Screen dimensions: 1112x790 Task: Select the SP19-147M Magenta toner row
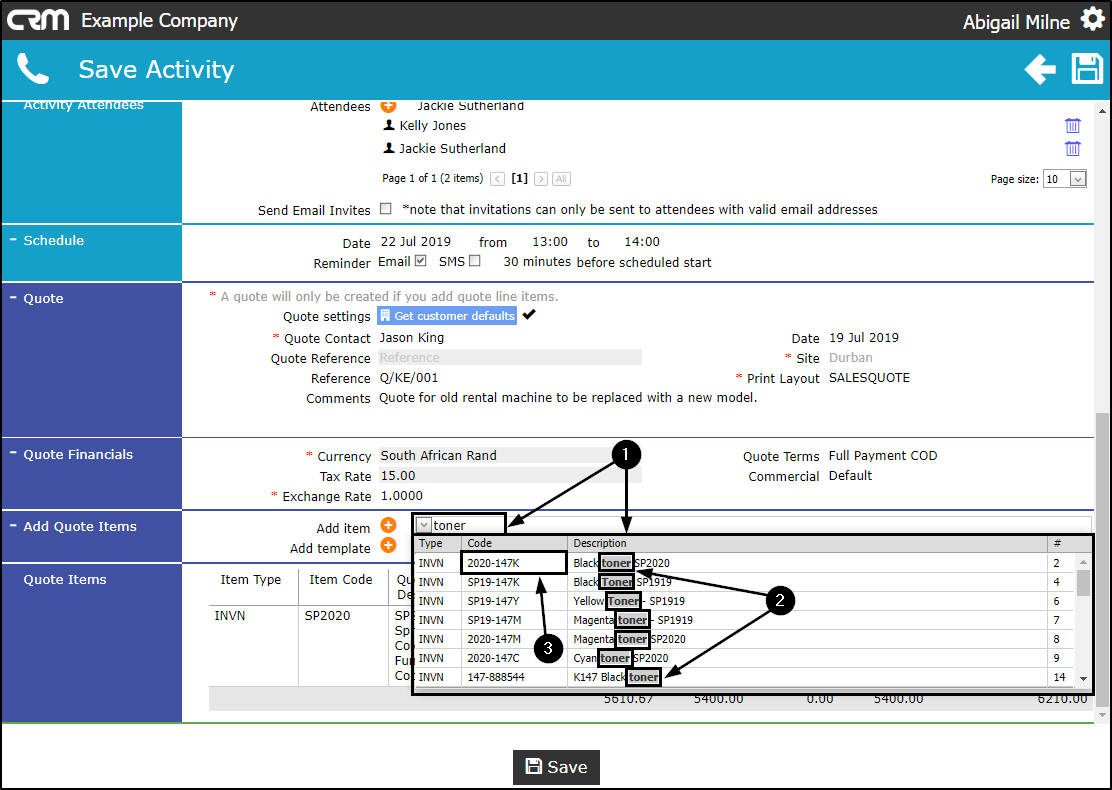(x=743, y=620)
